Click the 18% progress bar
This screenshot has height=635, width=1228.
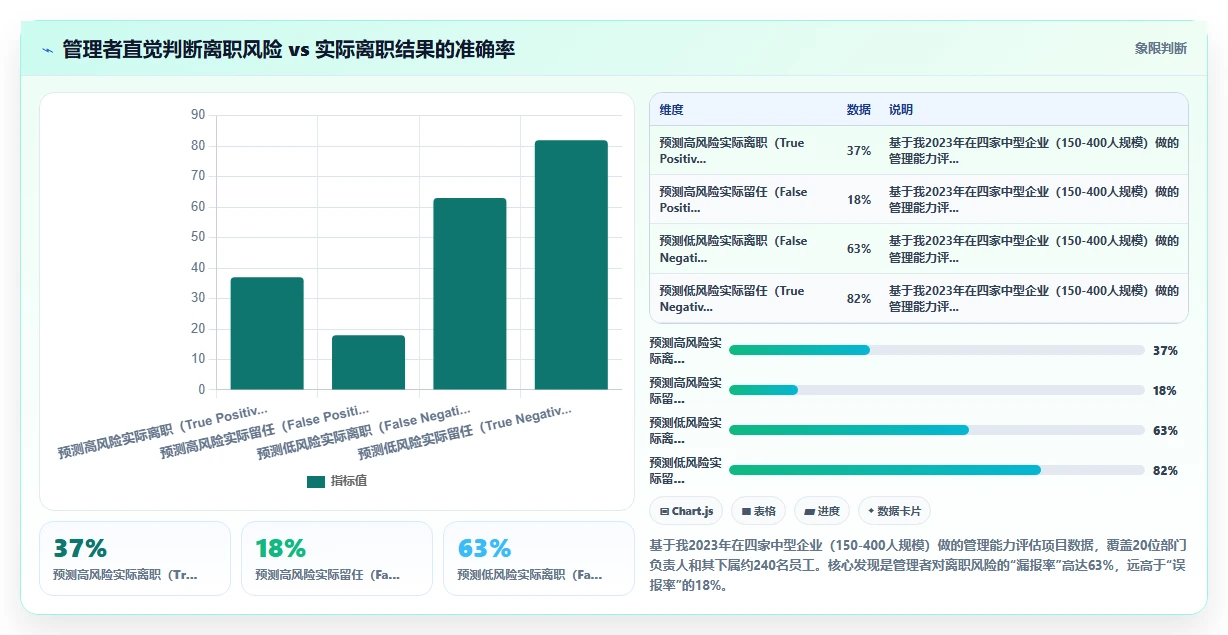pos(936,390)
